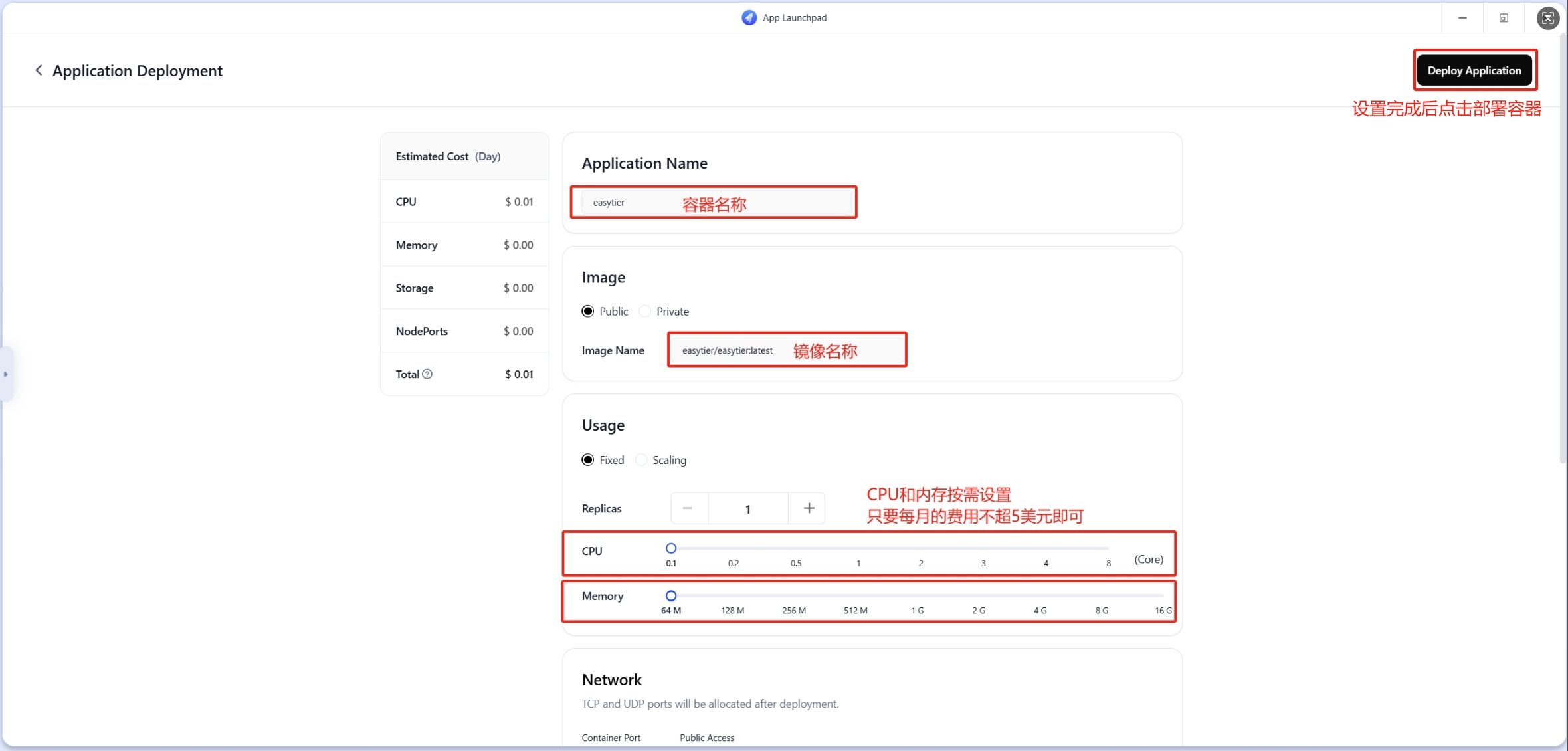Click the App Launchpad rocket icon
The width and height of the screenshot is (1568, 751).
(x=749, y=18)
